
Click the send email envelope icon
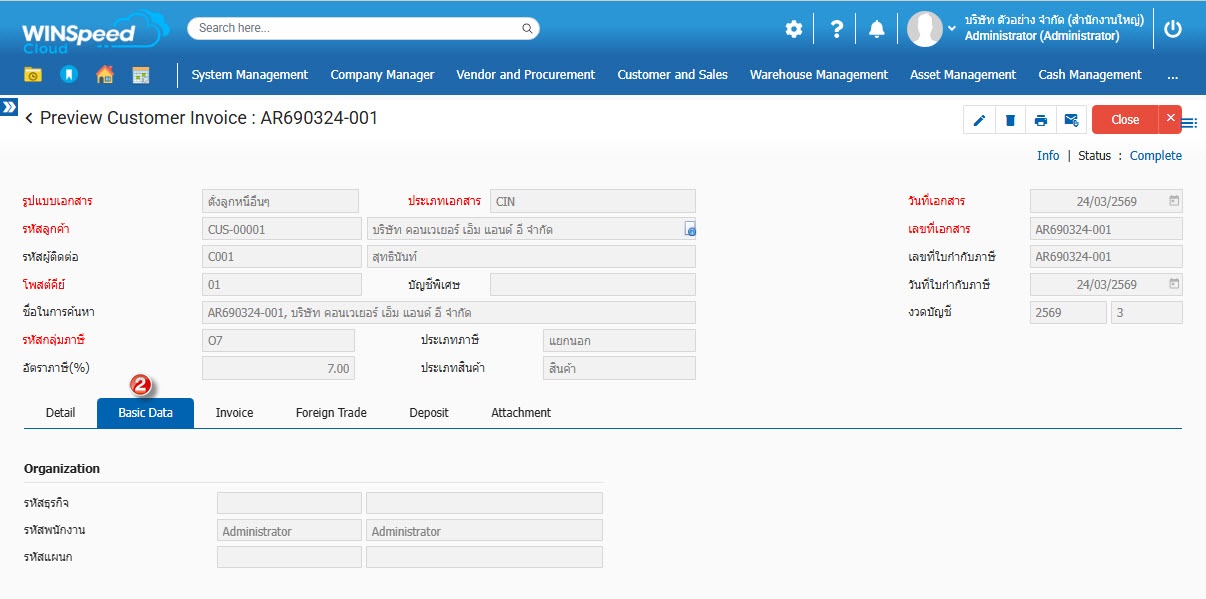click(1071, 120)
